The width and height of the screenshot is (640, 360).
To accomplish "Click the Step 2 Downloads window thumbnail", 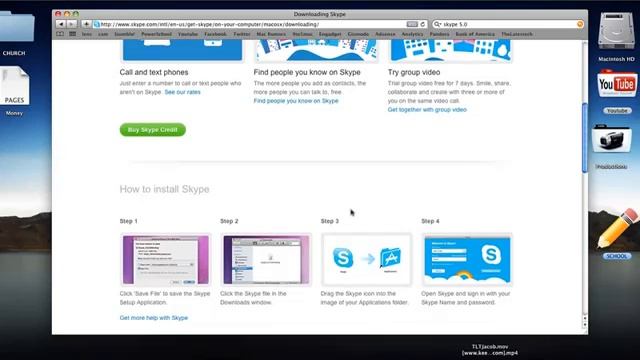I will (266, 260).
